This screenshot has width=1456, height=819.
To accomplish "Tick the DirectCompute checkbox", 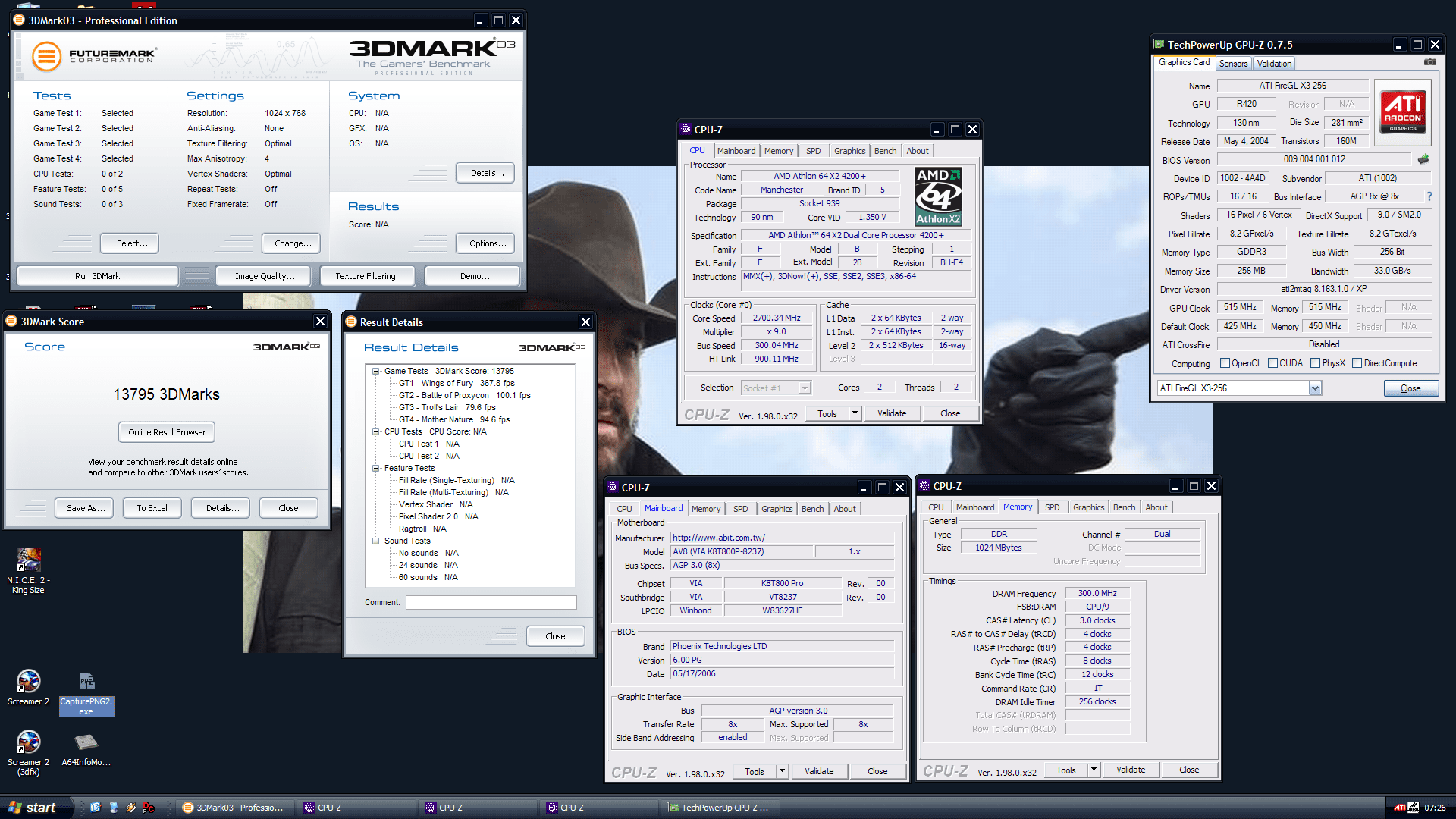I will [1357, 363].
